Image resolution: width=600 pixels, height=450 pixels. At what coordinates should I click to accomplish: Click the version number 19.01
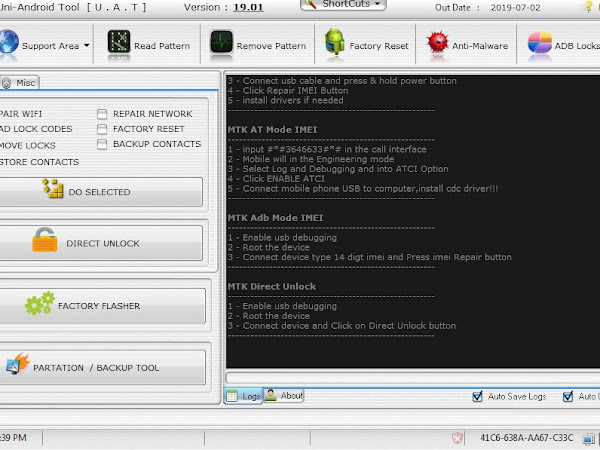248,7
